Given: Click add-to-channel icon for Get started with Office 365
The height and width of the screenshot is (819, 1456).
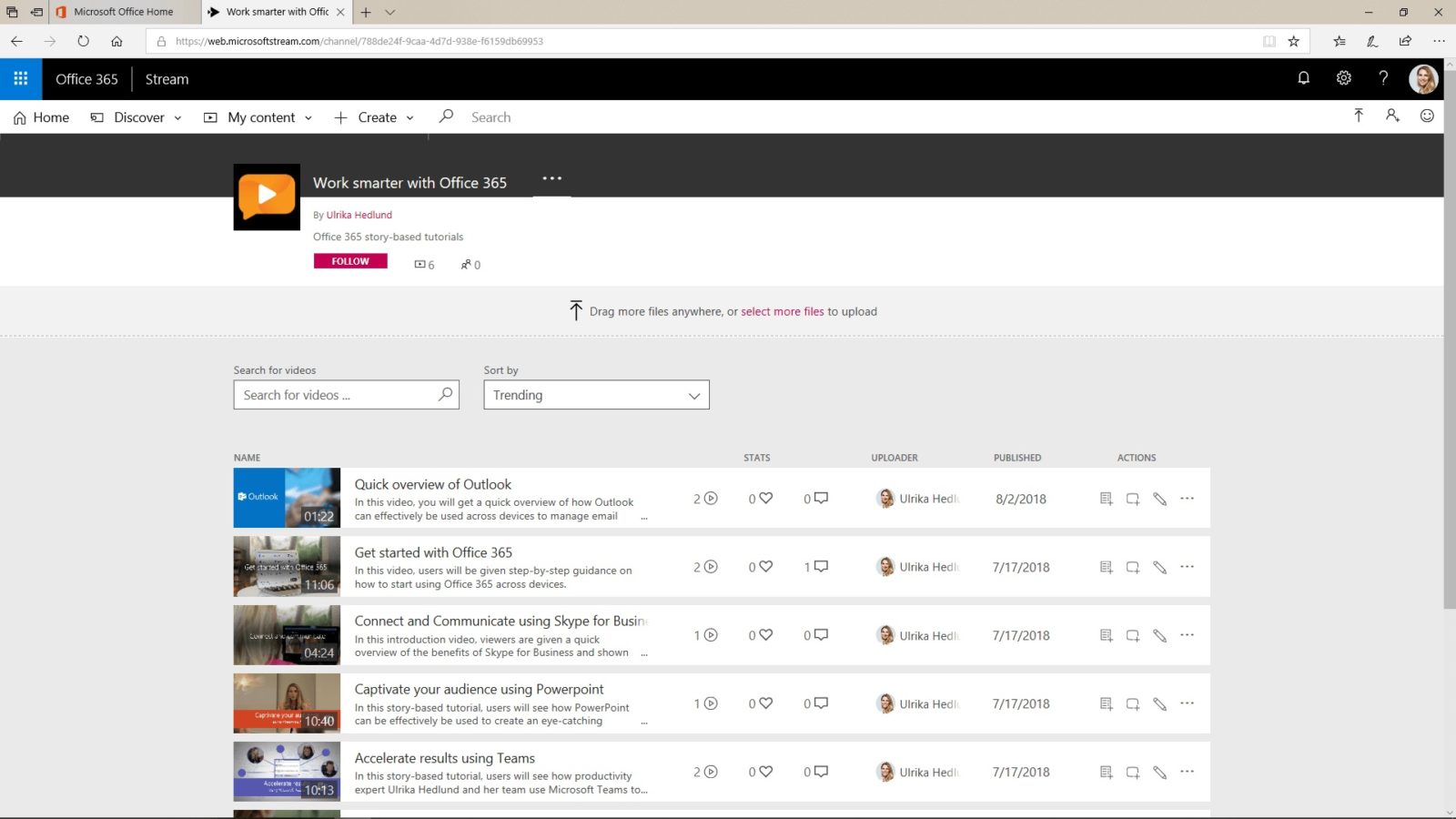Looking at the screenshot, I should [1133, 567].
